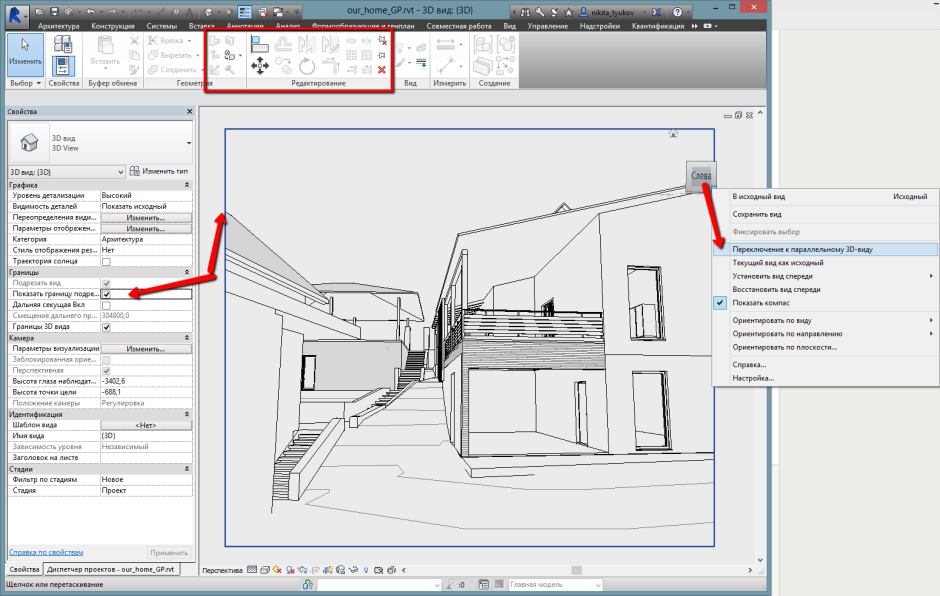Uncheck the Границы 3D вида checkbox
Image resolution: width=940 pixels, height=596 pixels.
tap(107, 327)
